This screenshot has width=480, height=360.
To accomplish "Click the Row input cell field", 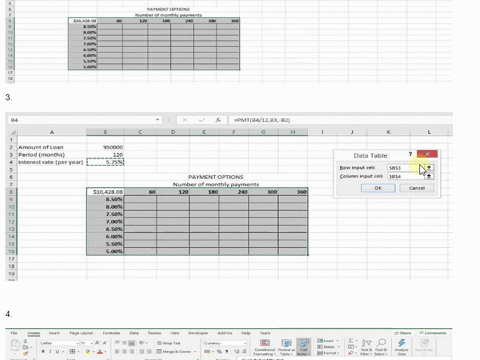I will (x=406, y=168).
